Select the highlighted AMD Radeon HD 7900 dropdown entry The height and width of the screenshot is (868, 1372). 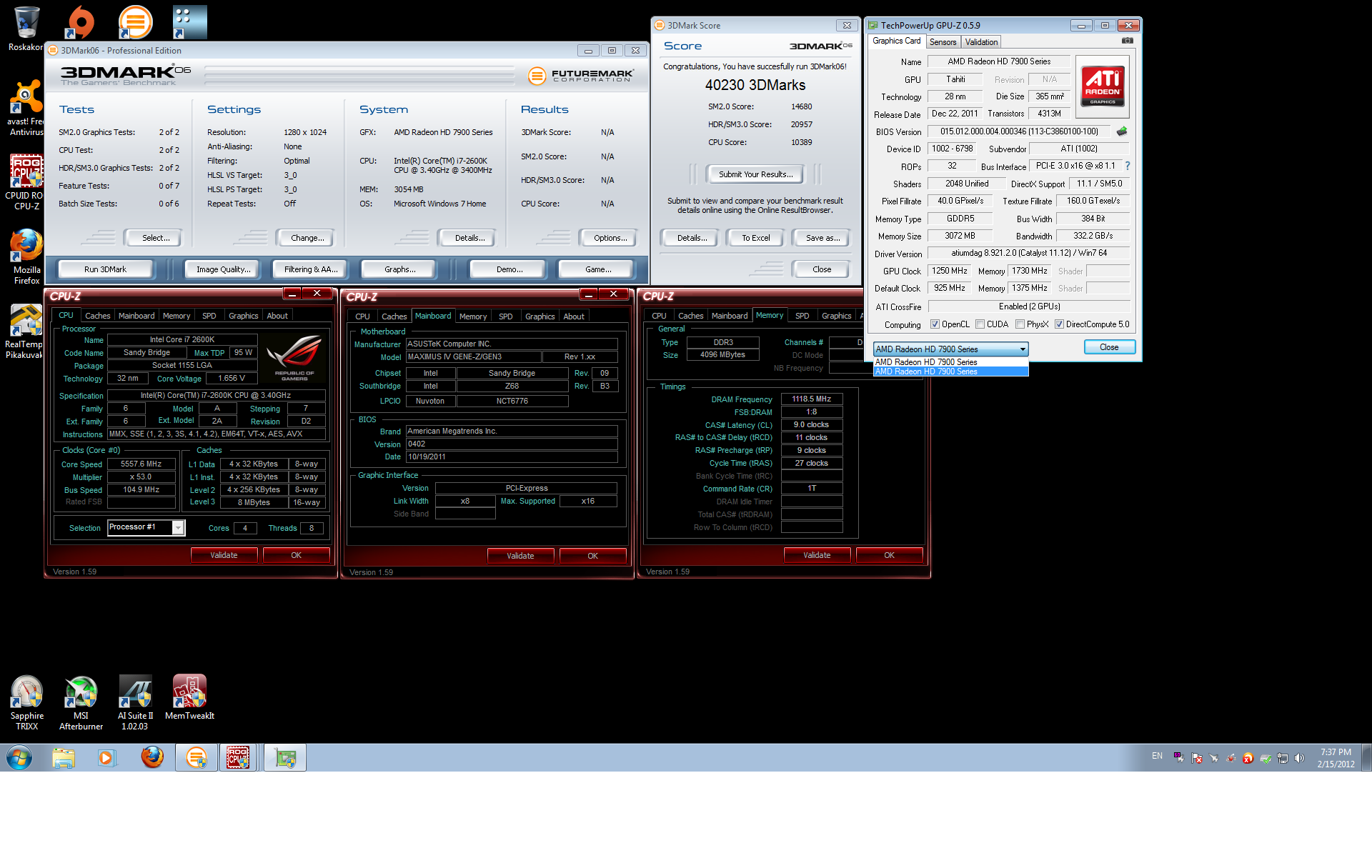(951, 371)
